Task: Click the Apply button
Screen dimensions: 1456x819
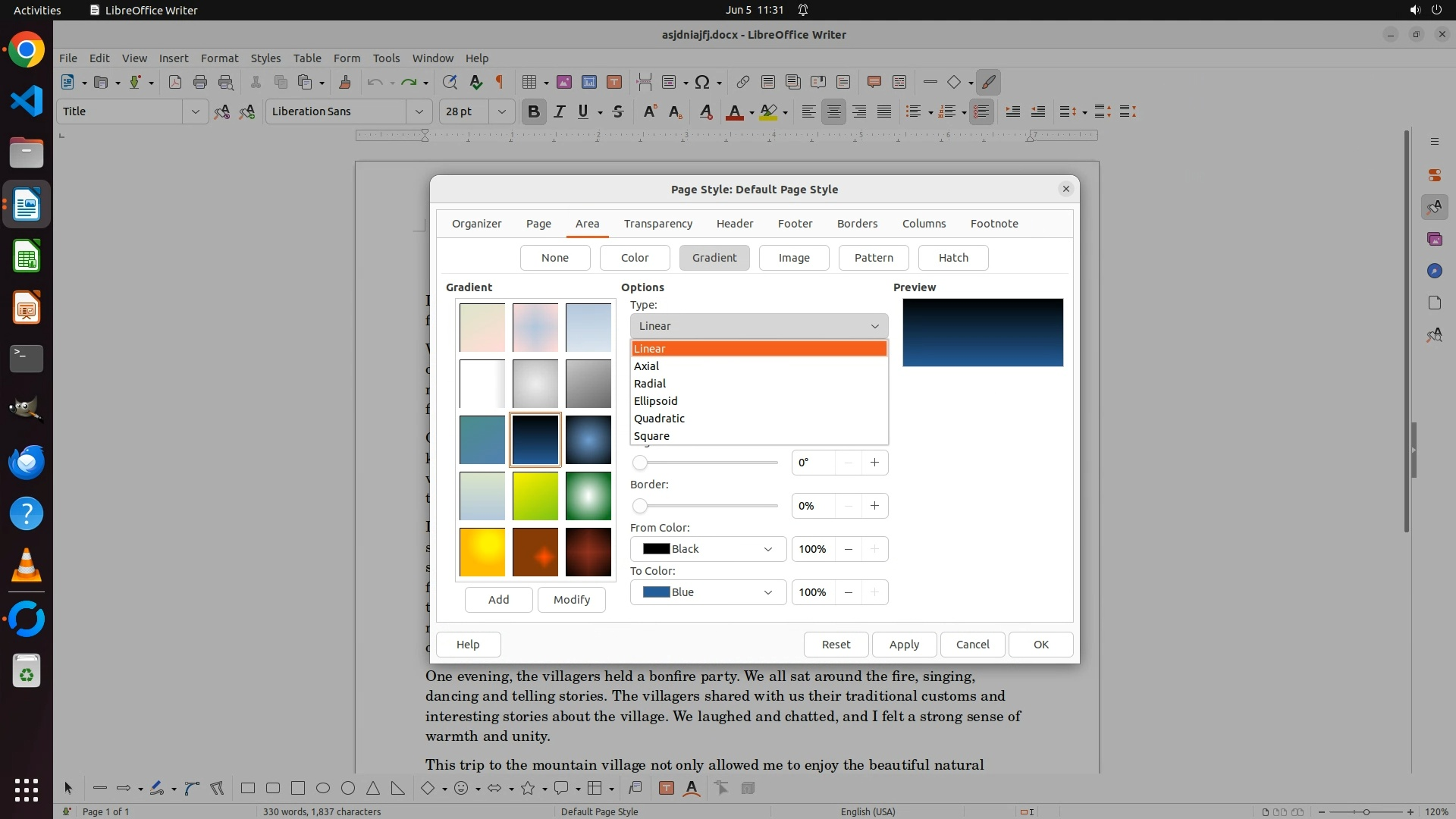Action: [x=903, y=645]
